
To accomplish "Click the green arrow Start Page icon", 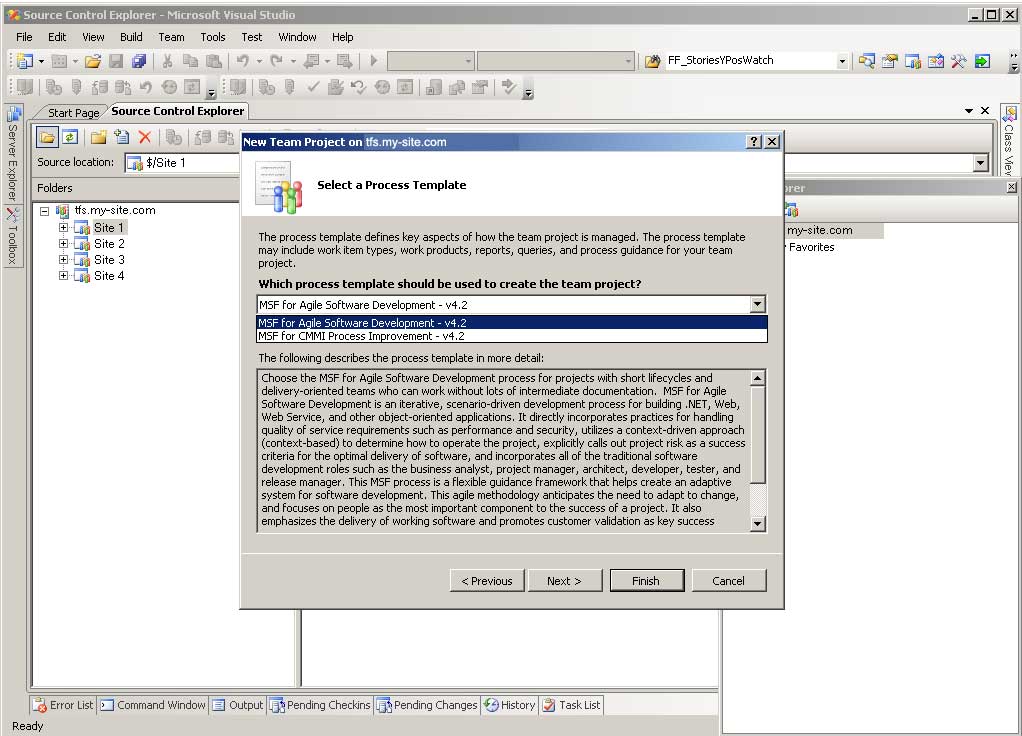I will coord(982,61).
